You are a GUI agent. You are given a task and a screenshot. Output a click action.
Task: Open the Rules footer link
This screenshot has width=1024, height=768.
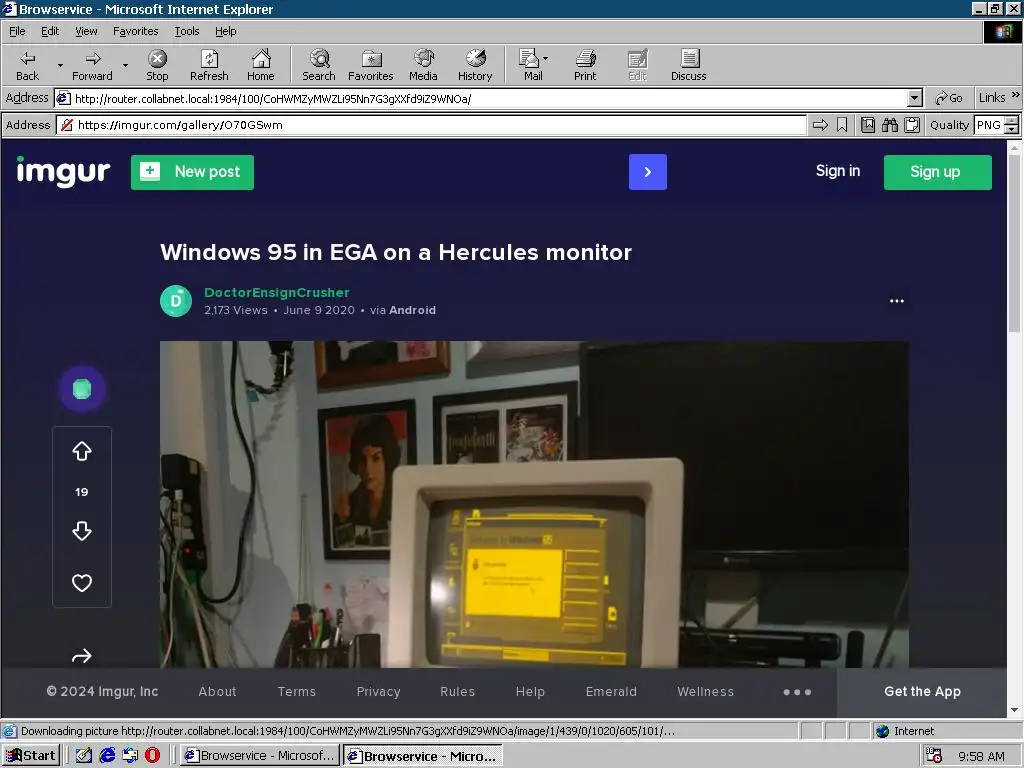(x=457, y=692)
